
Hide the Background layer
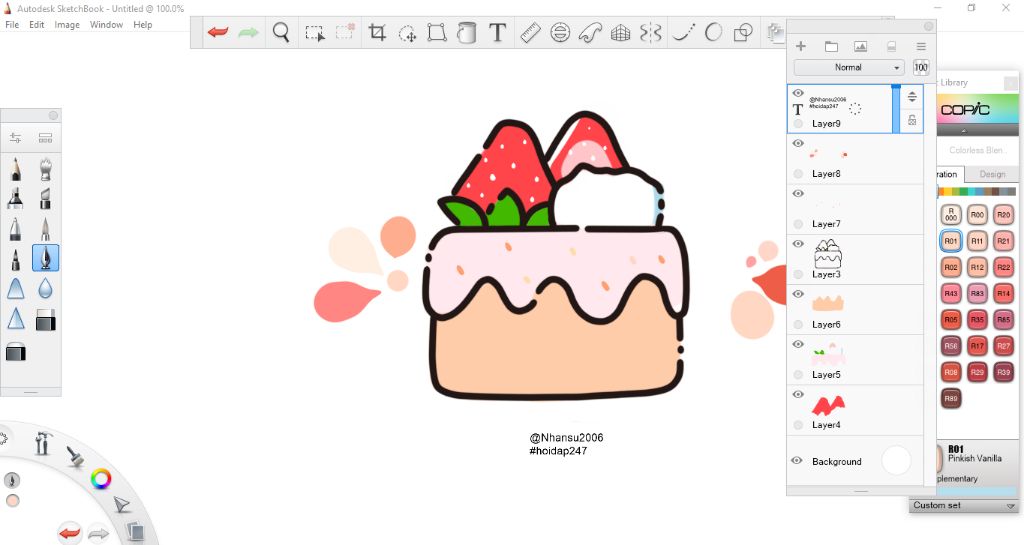click(x=797, y=461)
